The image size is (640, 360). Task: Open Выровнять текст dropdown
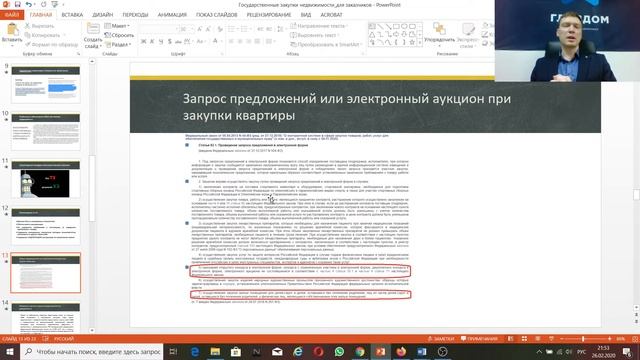point(315,35)
